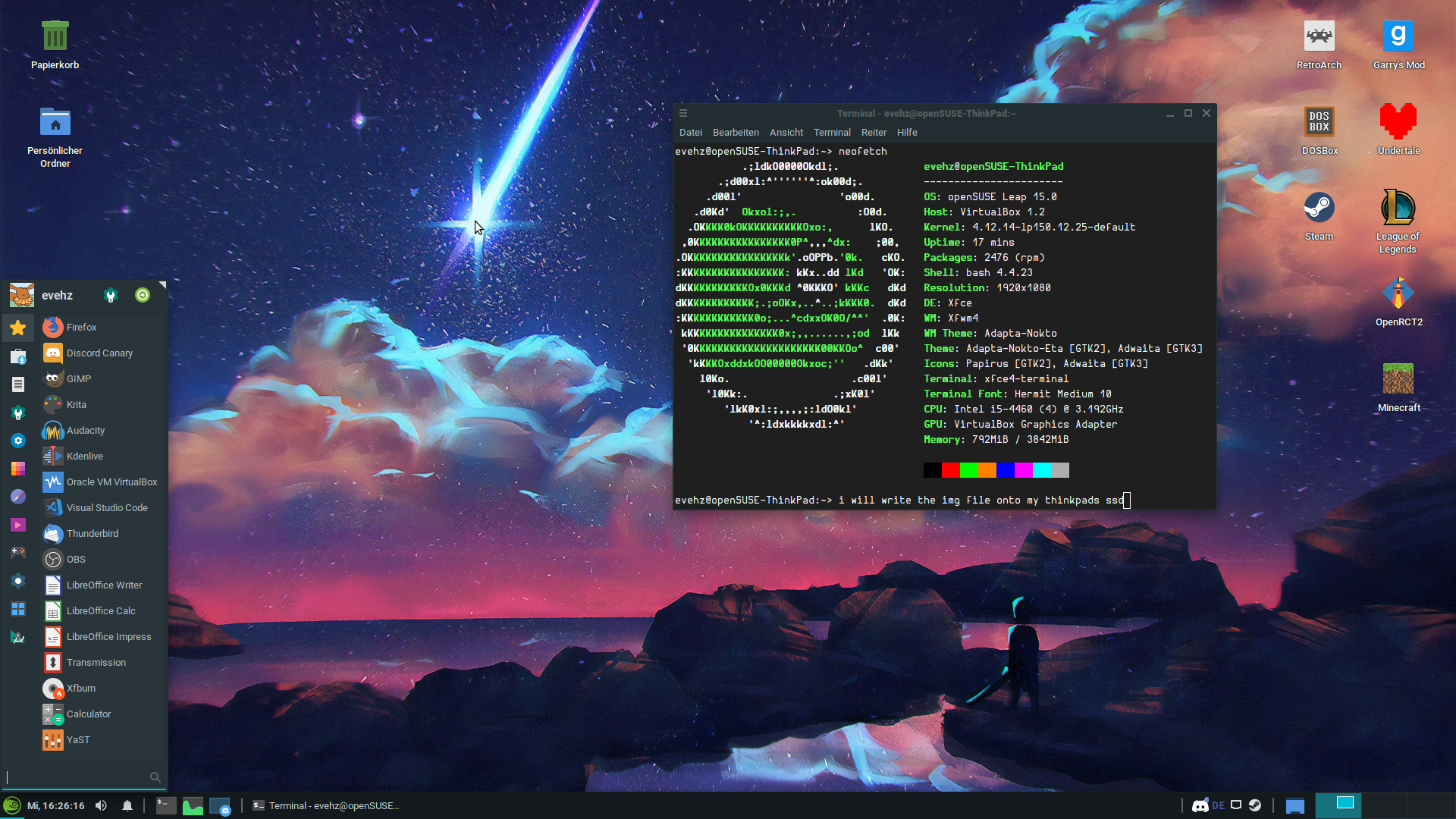Open the Terminal window menu hamburger icon
The height and width of the screenshot is (819, 1456).
pos(683,113)
